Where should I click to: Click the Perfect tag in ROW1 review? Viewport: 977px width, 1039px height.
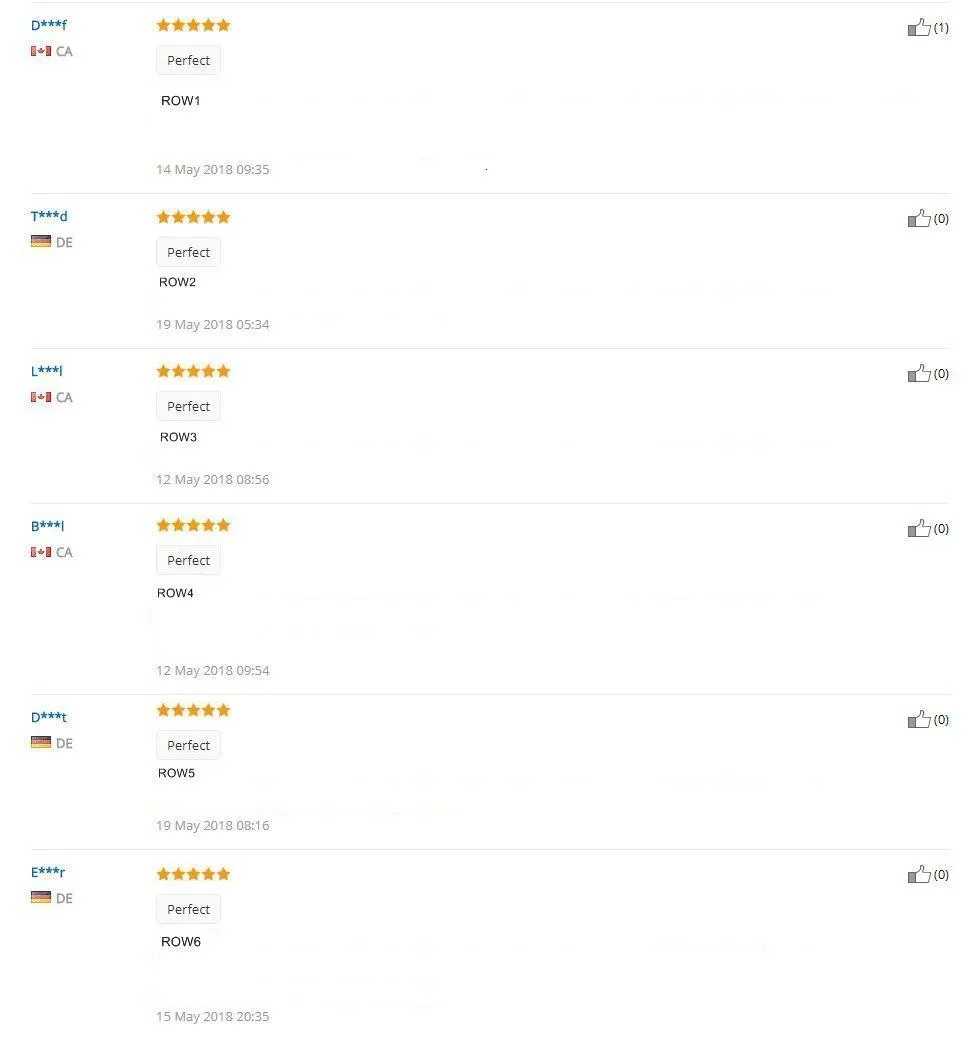pyautogui.click(x=188, y=60)
